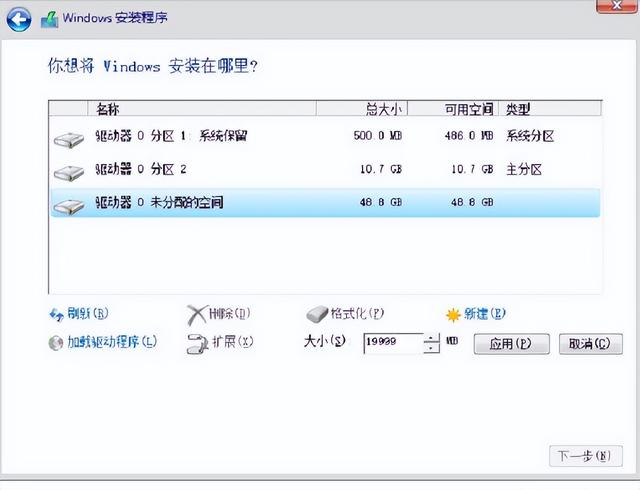640x490 pixels.
Task: Select row 驱动器 0 分区 1: 系统保留
Action: pos(325,136)
